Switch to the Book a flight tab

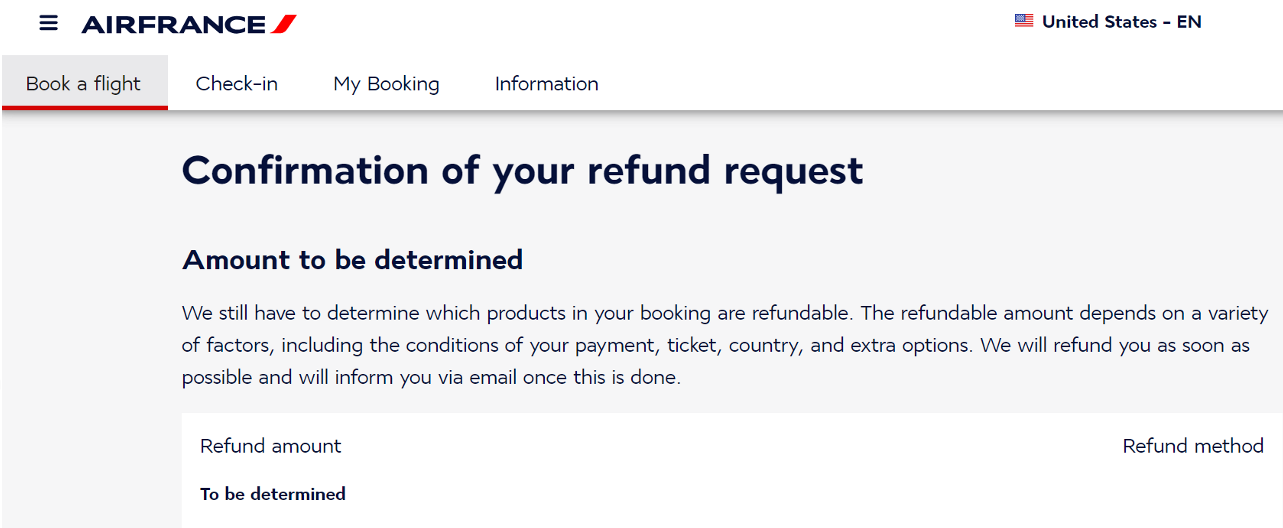(x=83, y=84)
